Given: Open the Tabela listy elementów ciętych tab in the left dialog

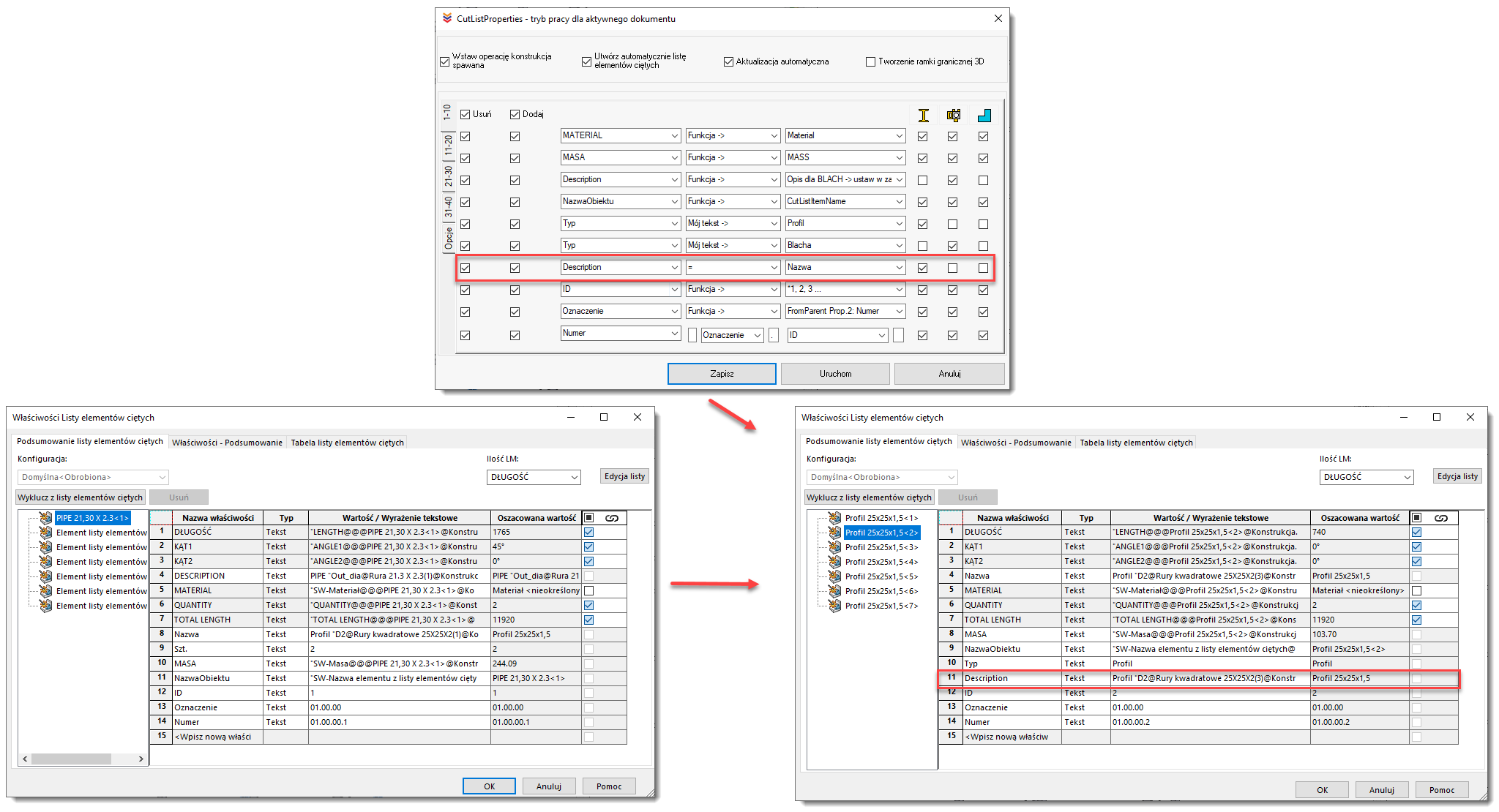Looking at the screenshot, I should [347, 443].
